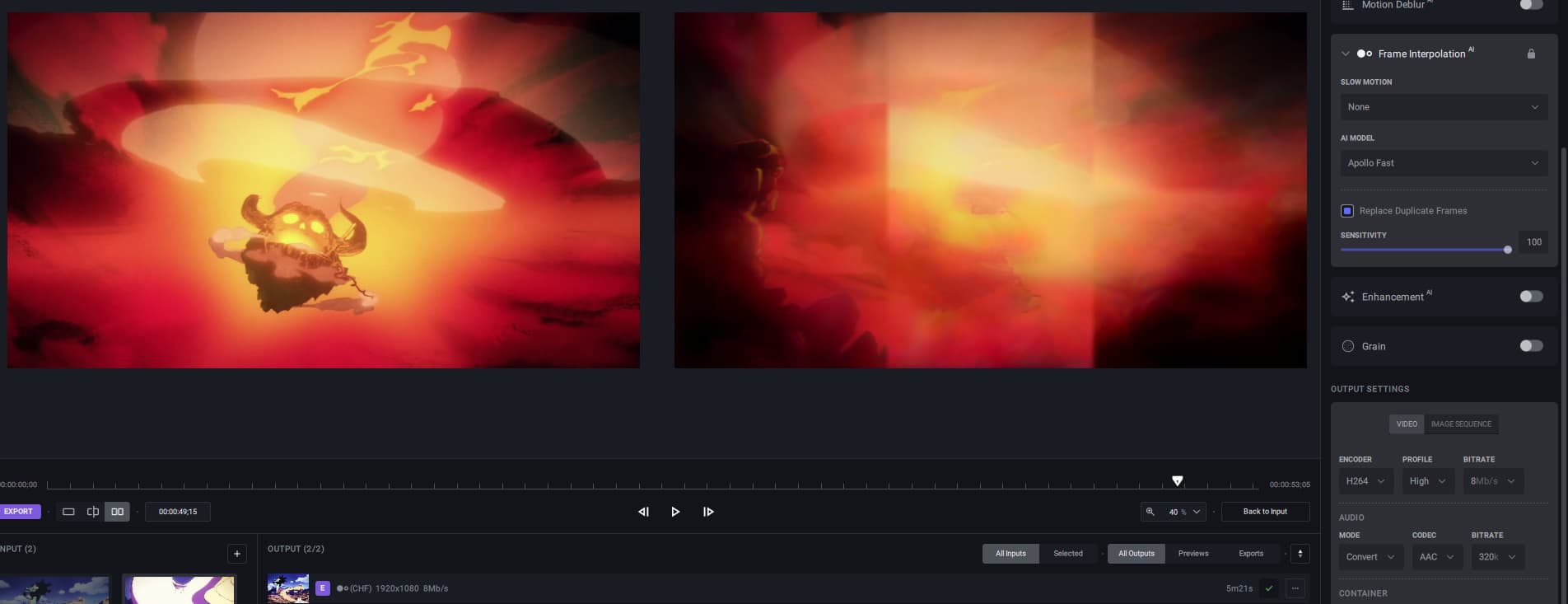Click the processed video preview pane

coord(991,190)
